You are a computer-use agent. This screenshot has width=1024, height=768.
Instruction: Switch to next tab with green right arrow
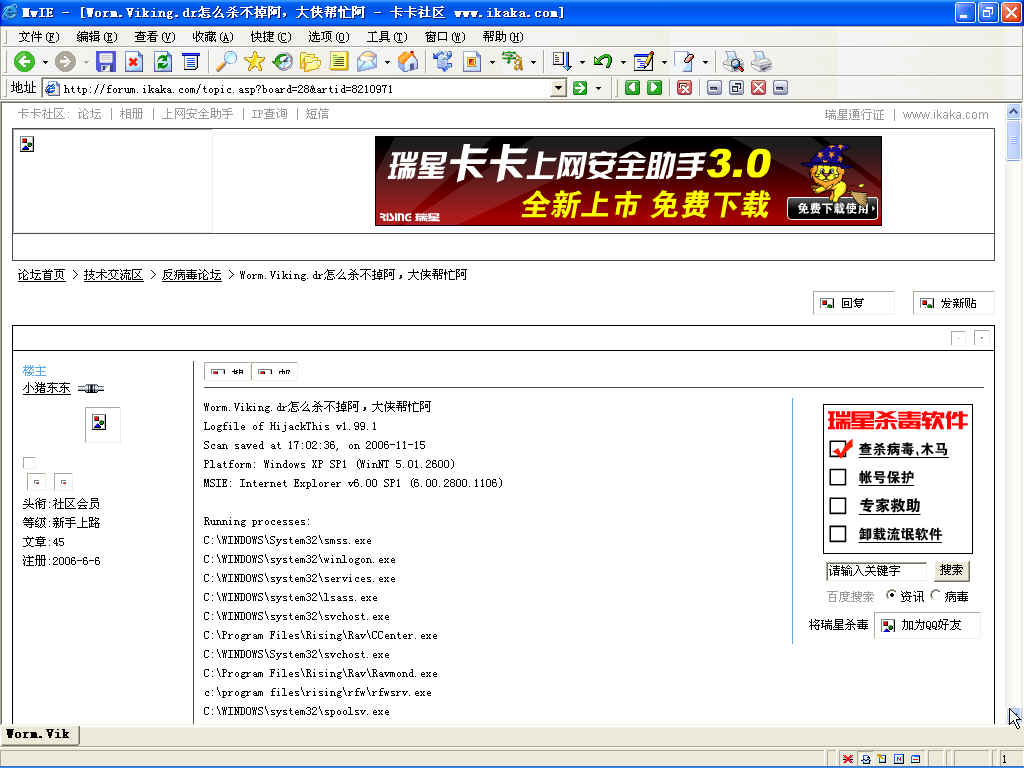(654, 88)
